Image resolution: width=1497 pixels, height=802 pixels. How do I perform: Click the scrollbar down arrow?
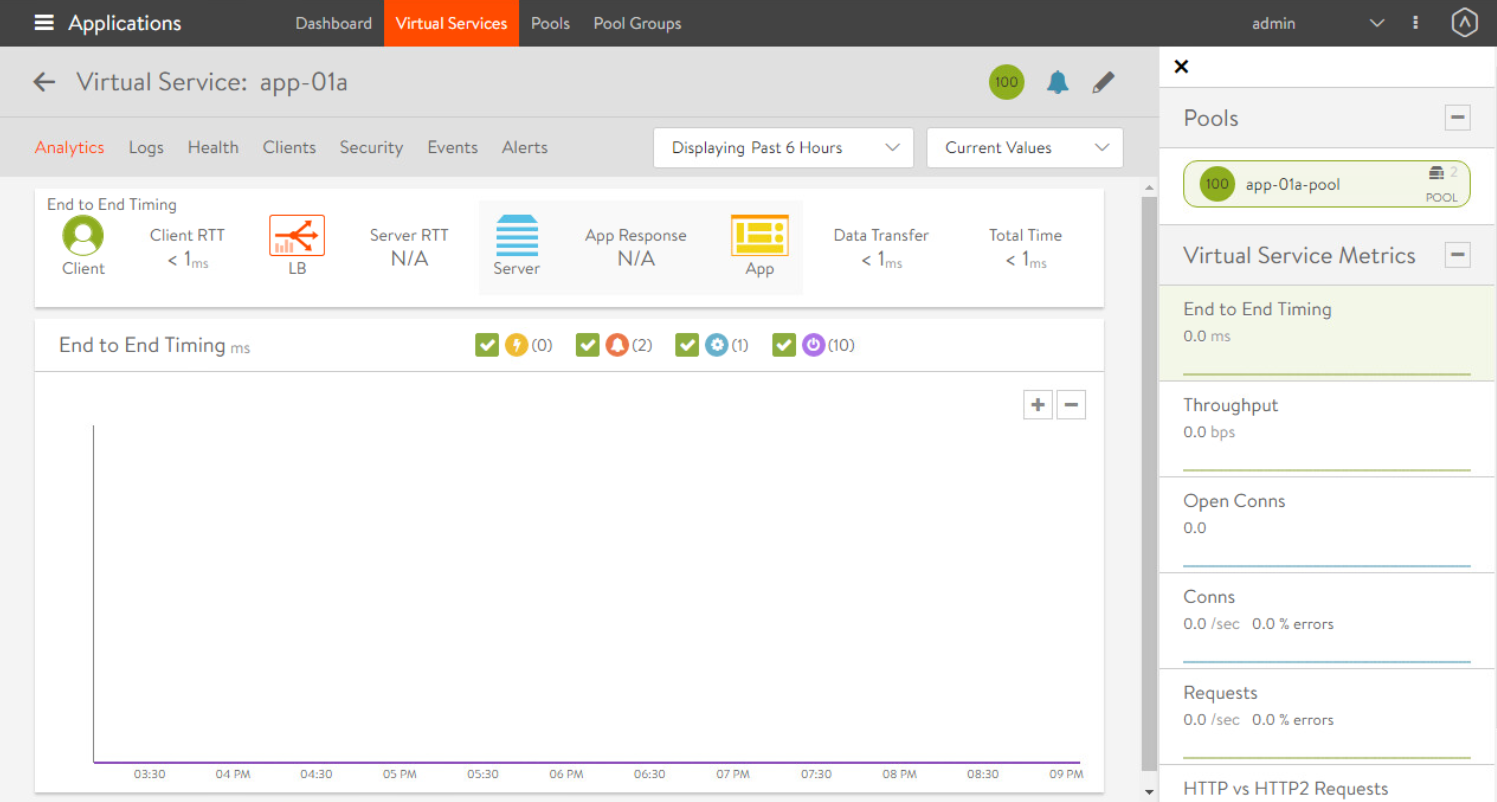tap(1149, 792)
